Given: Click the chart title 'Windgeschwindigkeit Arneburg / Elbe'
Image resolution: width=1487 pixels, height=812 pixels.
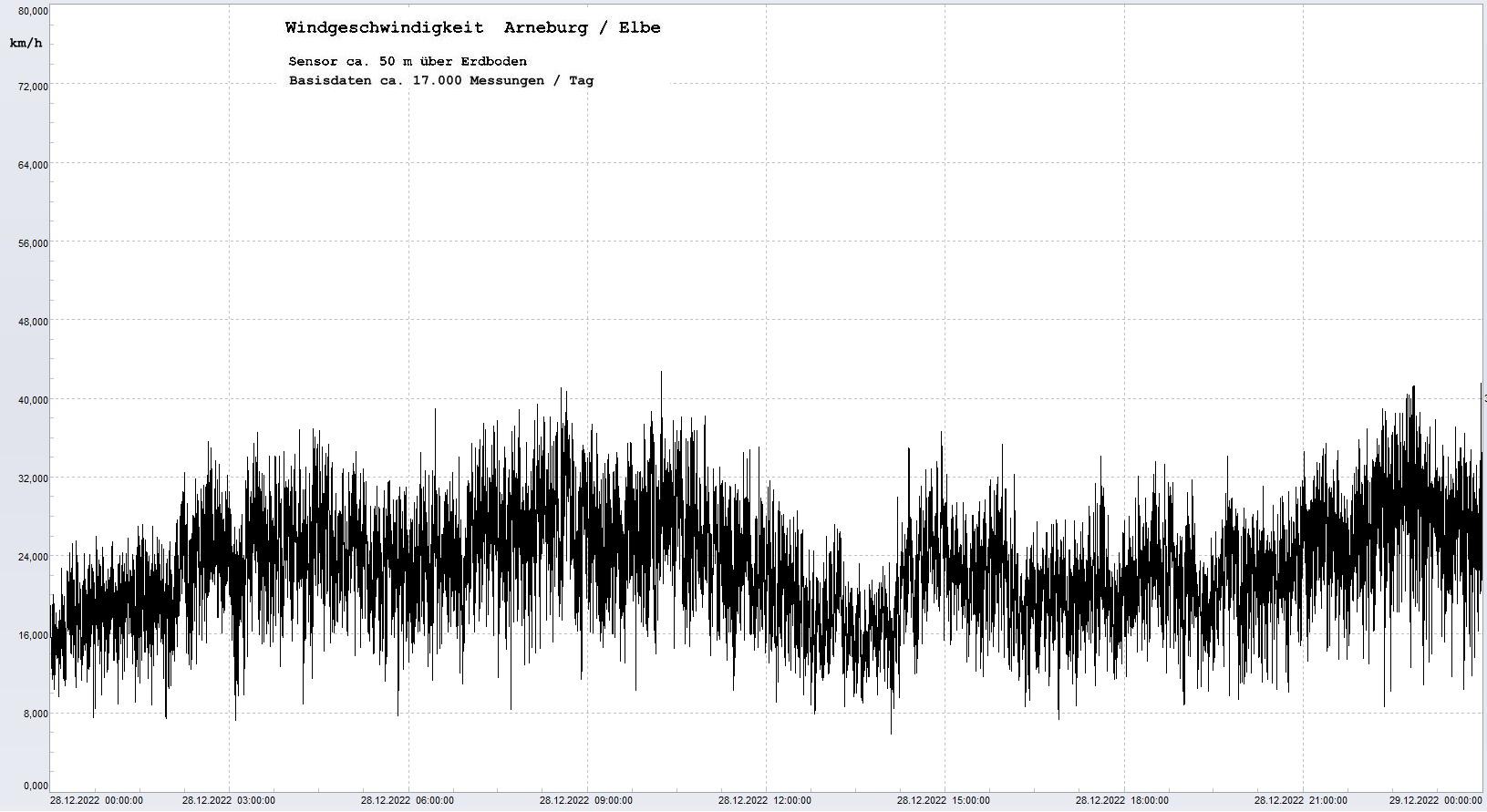Looking at the screenshot, I should [472, 27].
